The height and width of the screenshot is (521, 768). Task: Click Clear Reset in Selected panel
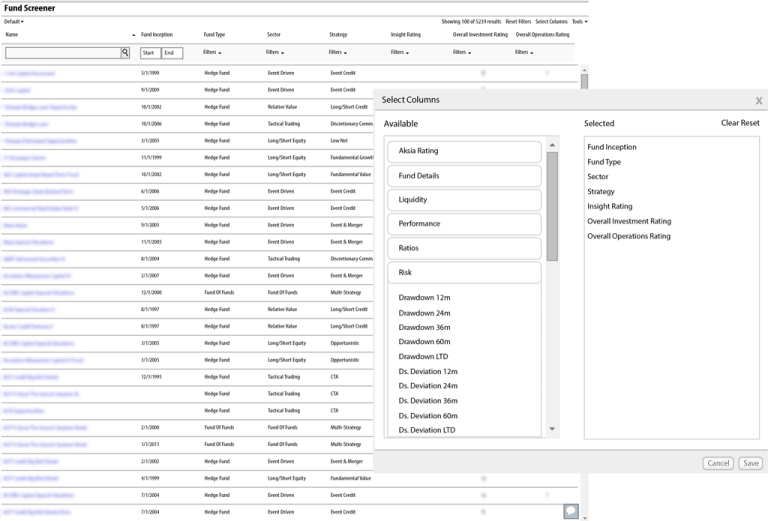click(740, 123)
